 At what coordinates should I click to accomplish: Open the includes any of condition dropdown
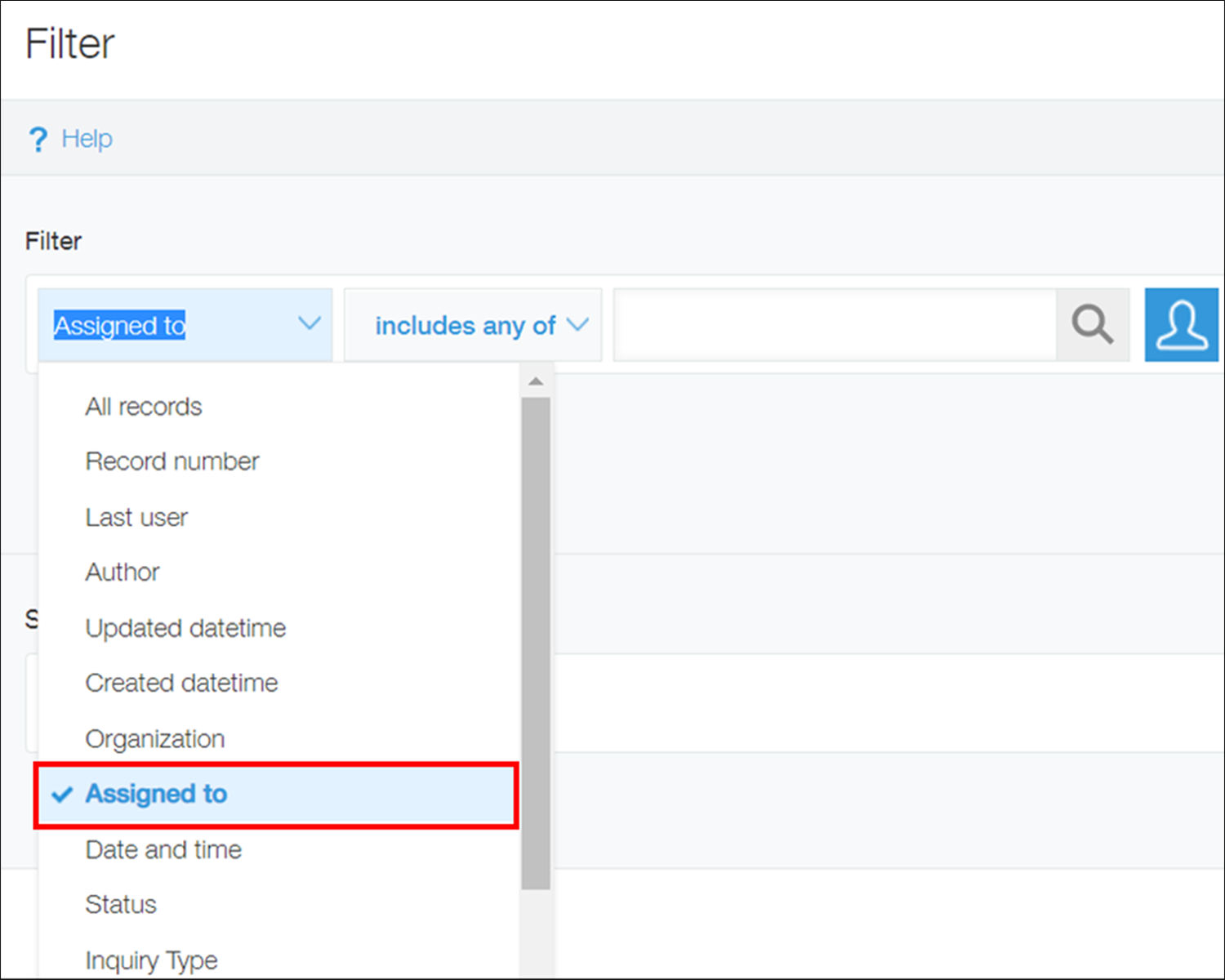472,324
